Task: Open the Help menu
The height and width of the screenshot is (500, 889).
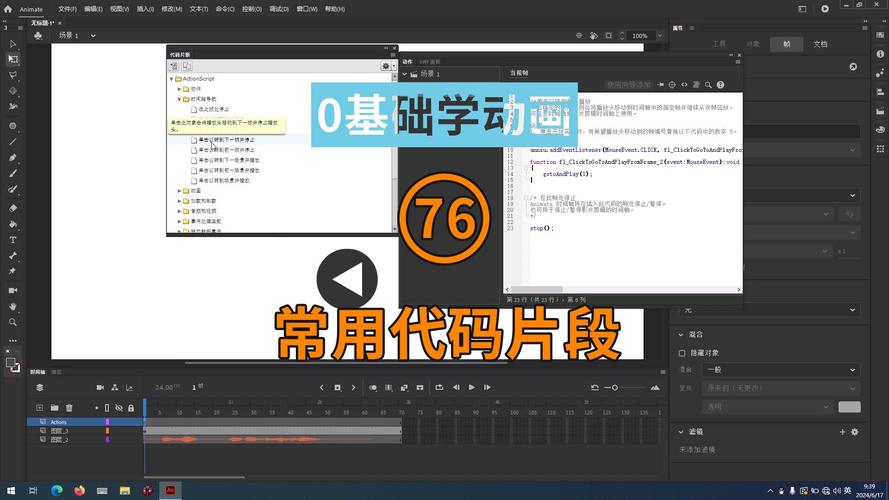Action: click(x=335, y=9)
